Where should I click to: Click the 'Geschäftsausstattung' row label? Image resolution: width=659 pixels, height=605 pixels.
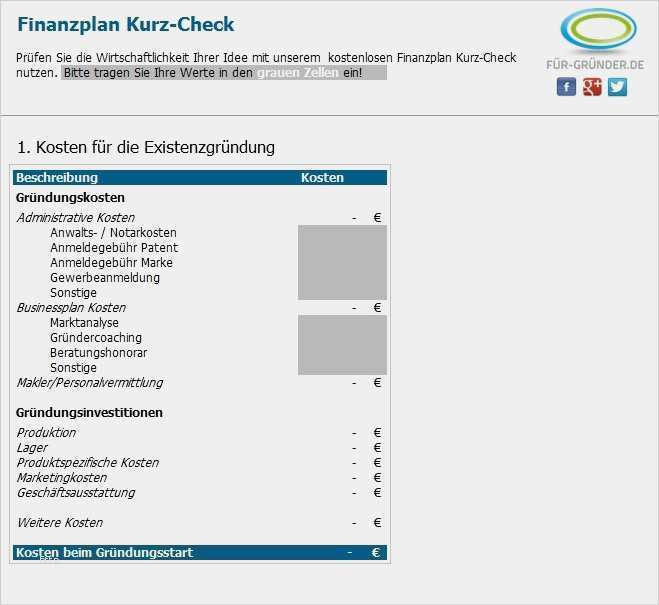76,493
